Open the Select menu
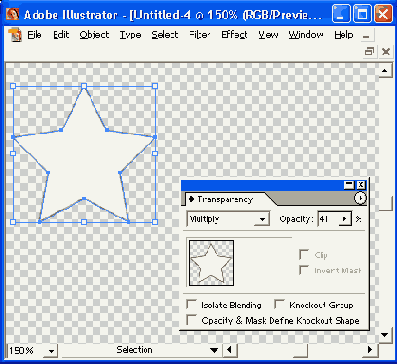Viewport: 397px width, 364px height. [165, 35]
